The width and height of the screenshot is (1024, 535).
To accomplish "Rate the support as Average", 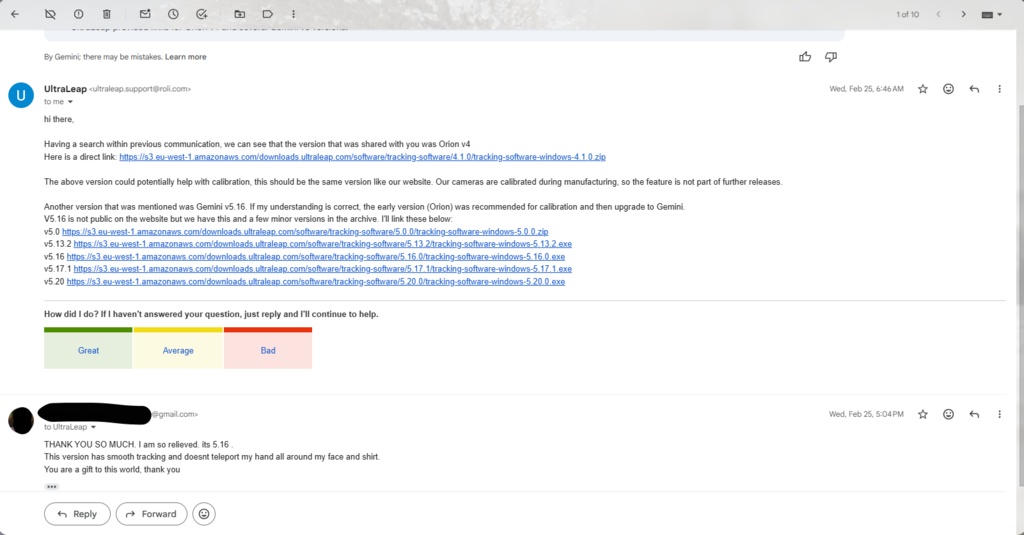I will (178, 348).
